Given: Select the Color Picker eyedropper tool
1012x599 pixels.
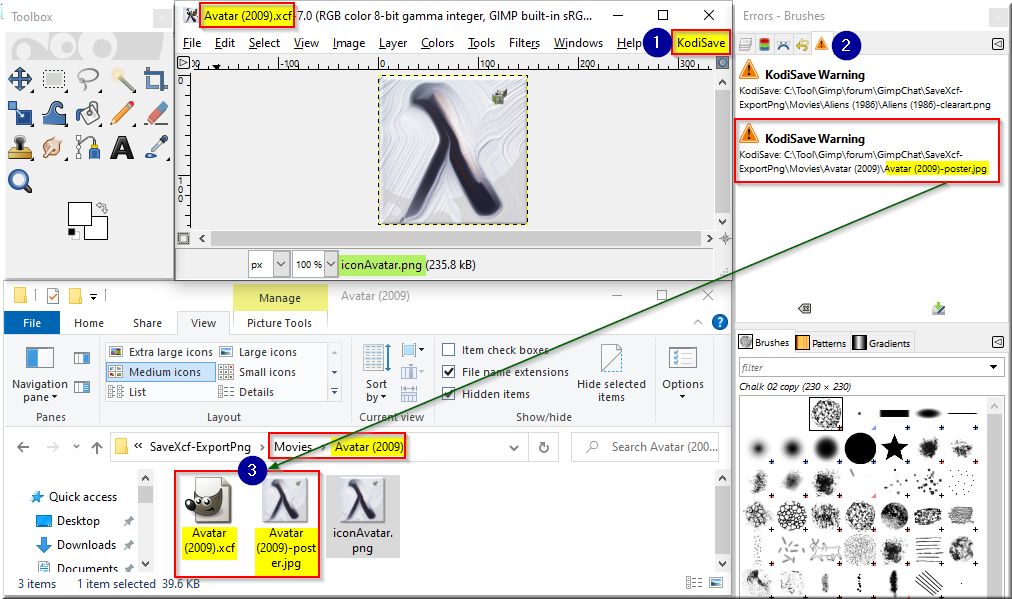Looking at the screenshot, I should [x=156, y=147].
